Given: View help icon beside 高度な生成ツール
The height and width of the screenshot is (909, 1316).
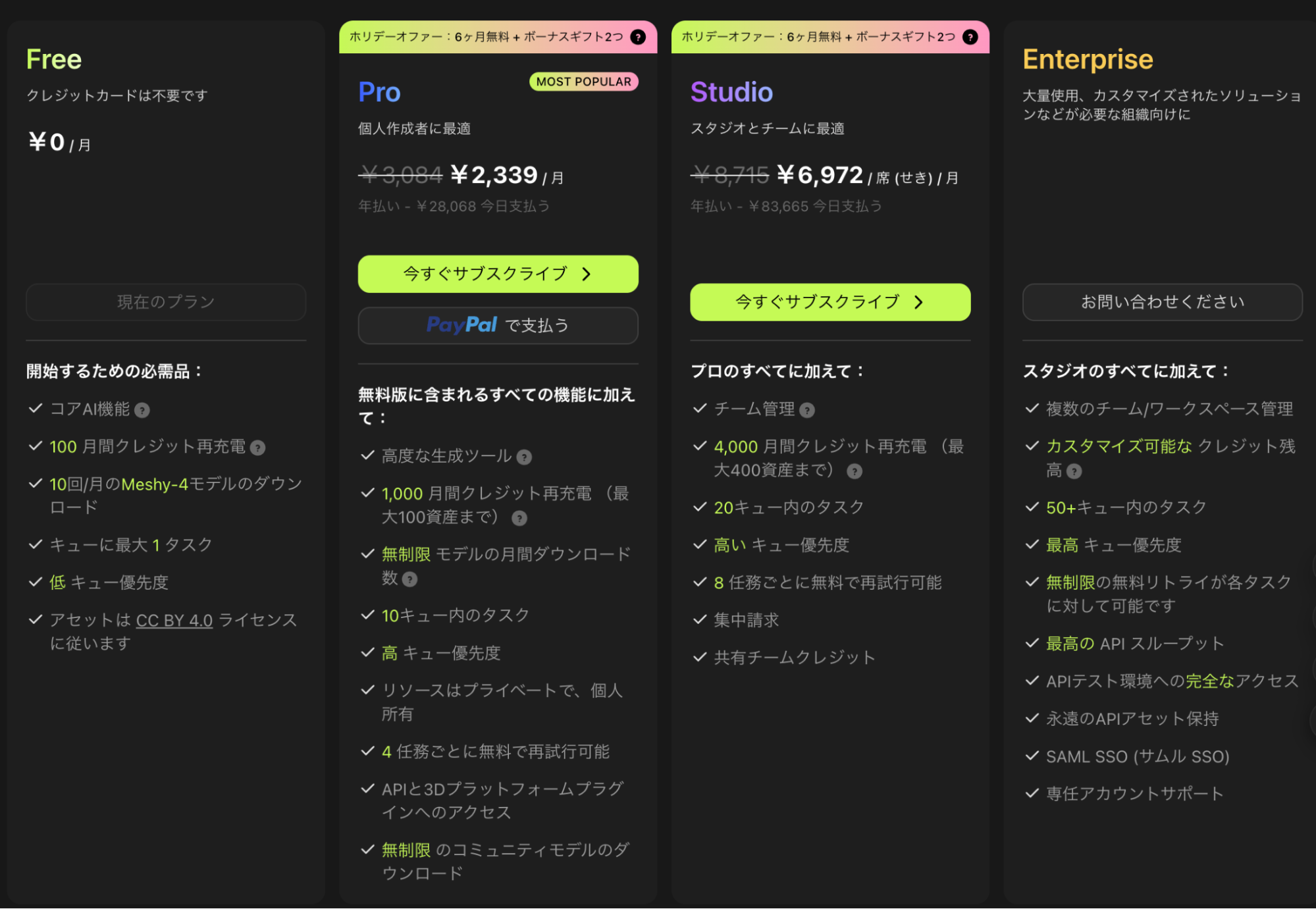Looking at the screenshot, I should tap(523, 456).
